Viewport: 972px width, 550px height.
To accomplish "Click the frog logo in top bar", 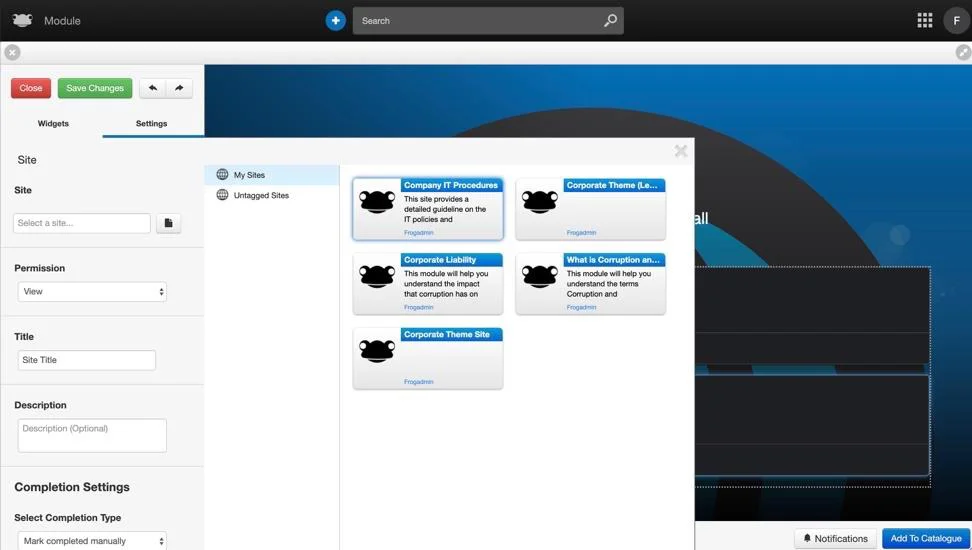I will (22, 20).
